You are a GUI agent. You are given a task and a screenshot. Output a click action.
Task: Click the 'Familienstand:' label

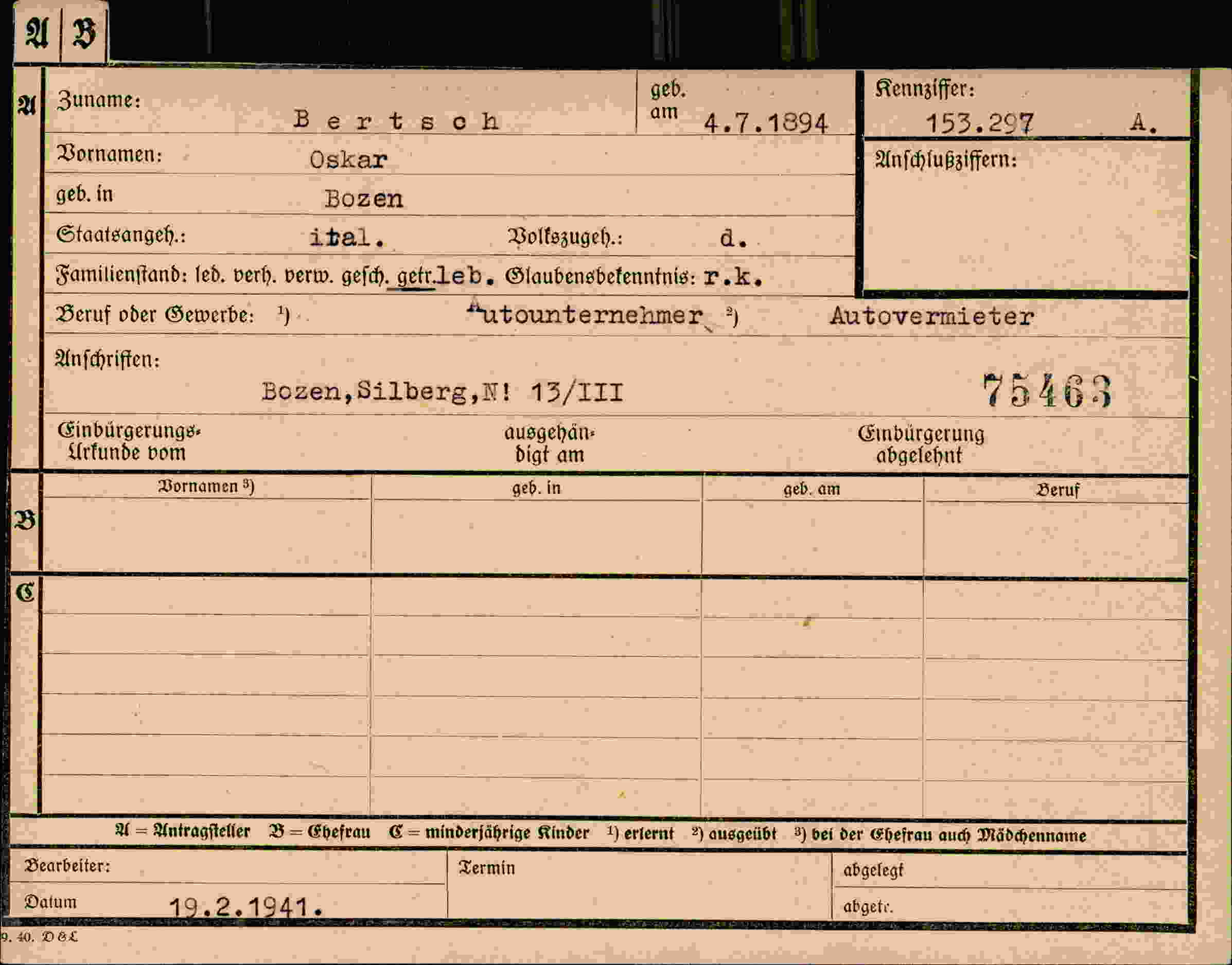pos(121,275)
